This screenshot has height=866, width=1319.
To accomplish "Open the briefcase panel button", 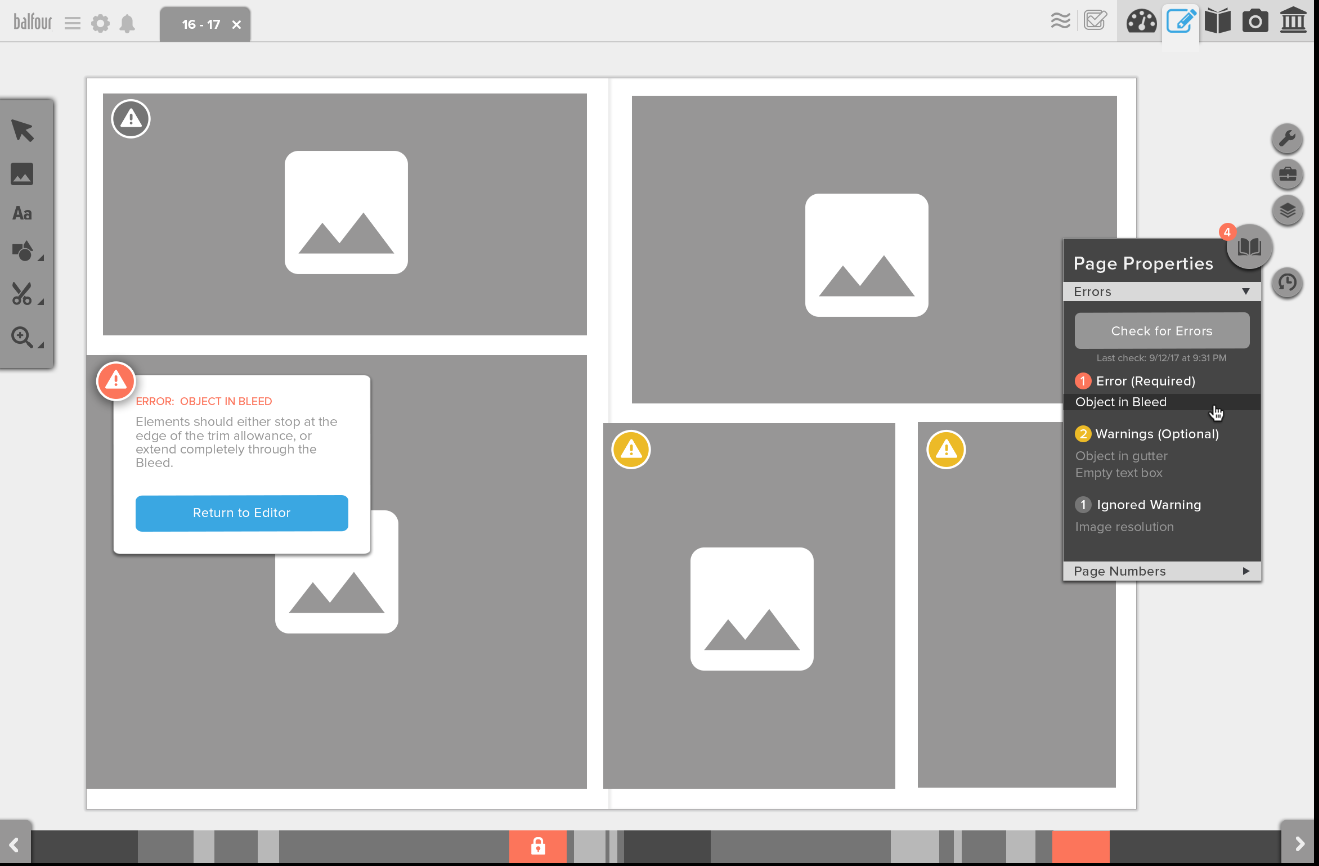I will [1287, 175].
